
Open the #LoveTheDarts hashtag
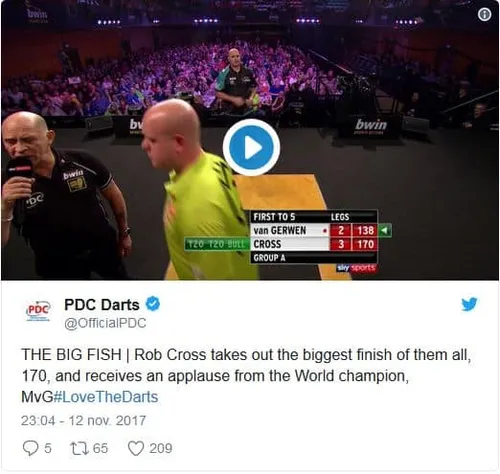point(106,397)
